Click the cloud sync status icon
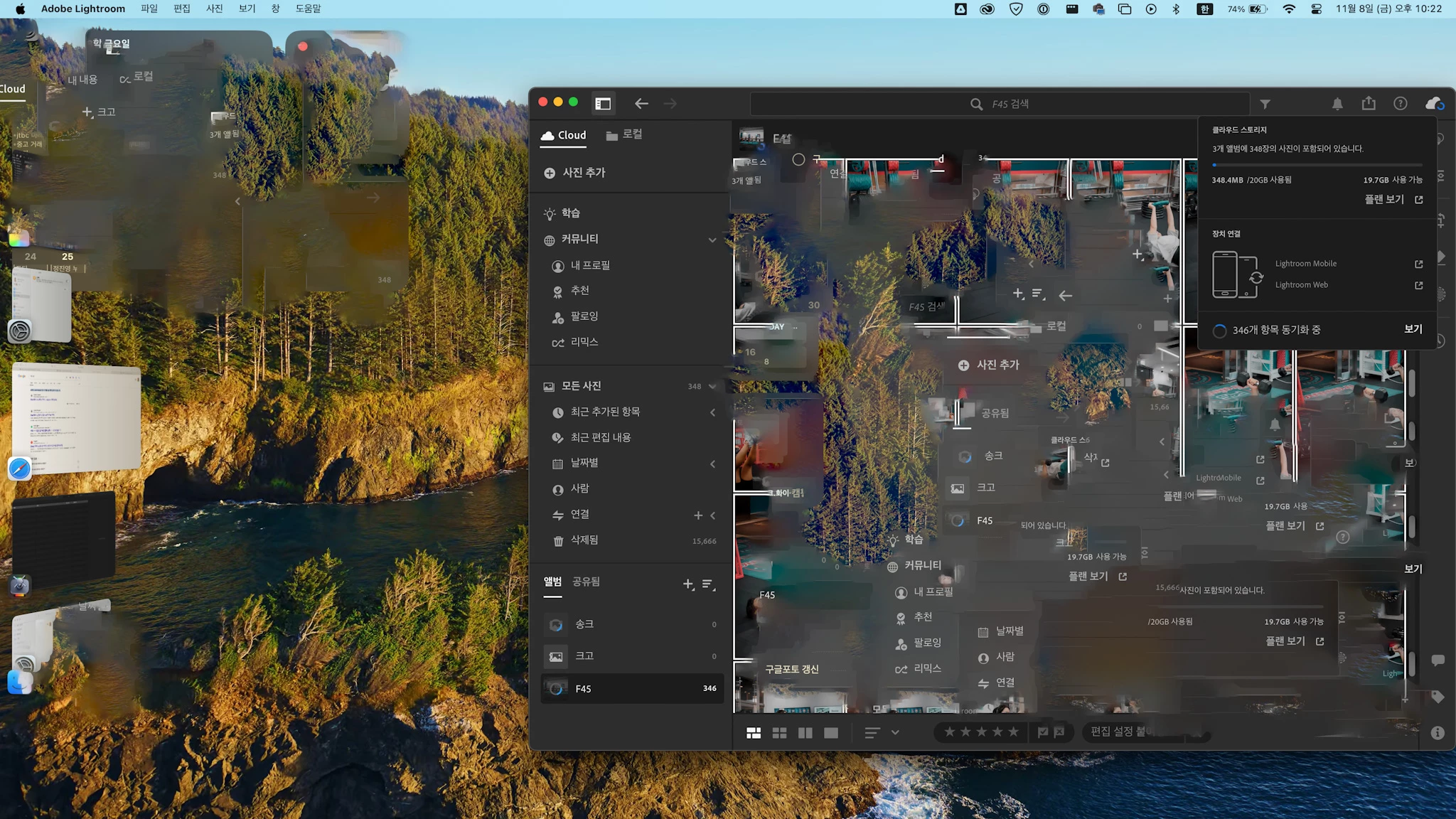This screenshot has height=819, width=1456. pos(1434,104)
